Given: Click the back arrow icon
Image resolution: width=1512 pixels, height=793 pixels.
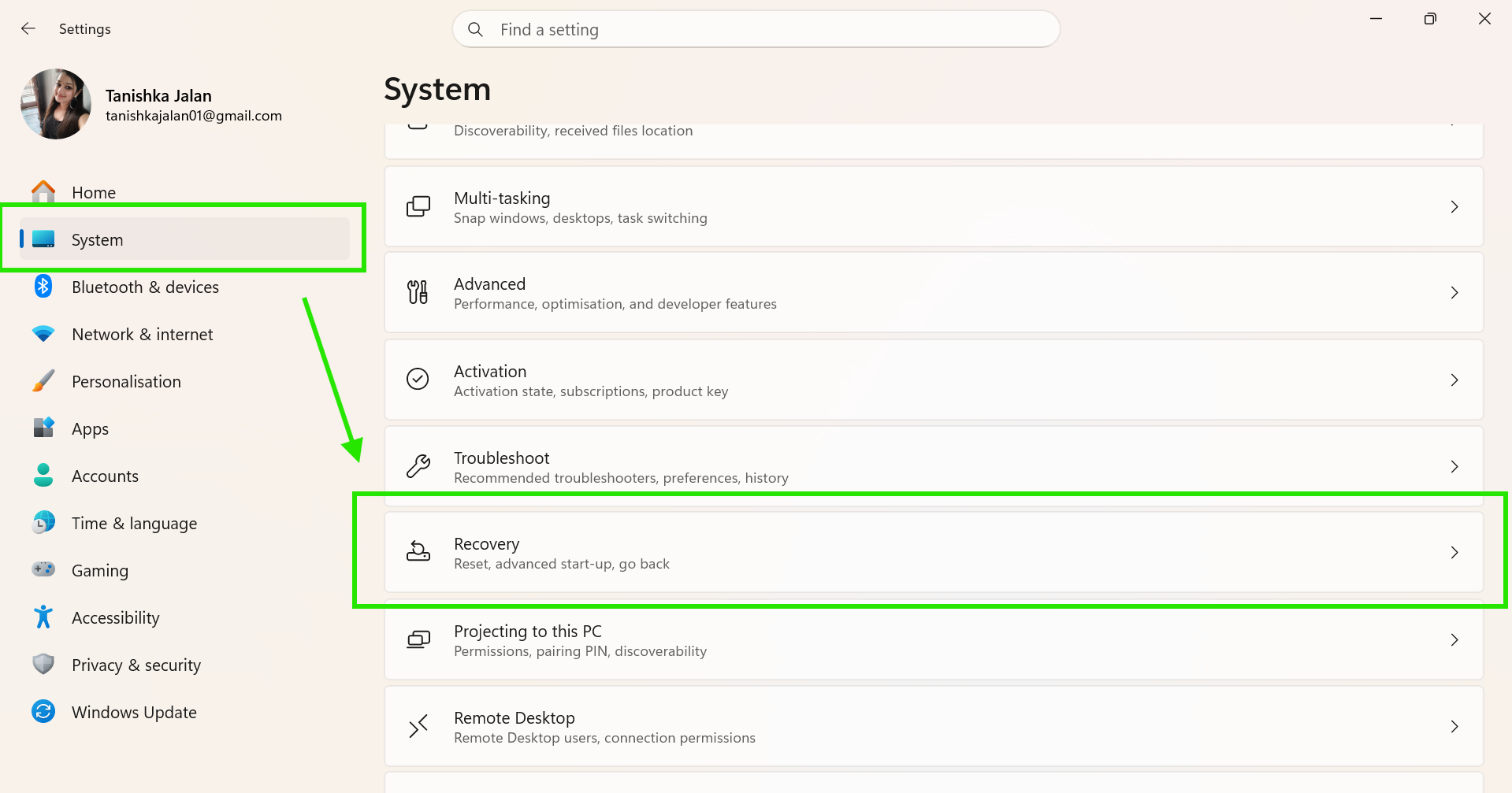Looking at the screenshot, I should tap(28, 29).
